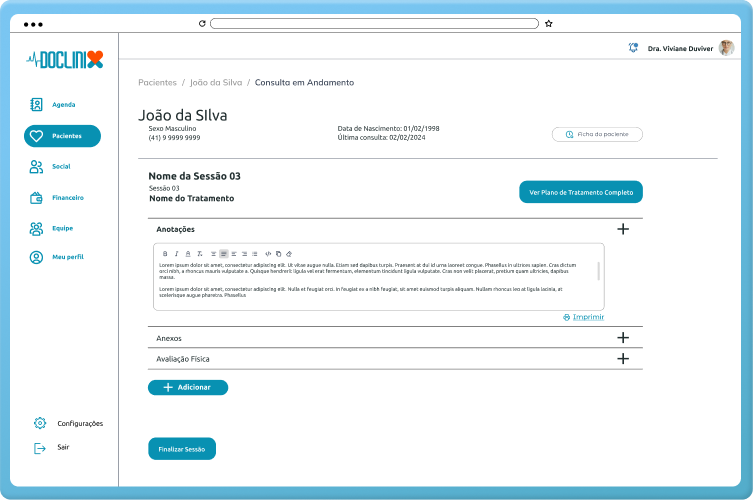Select the Pacientes menu item

[62, 136]
